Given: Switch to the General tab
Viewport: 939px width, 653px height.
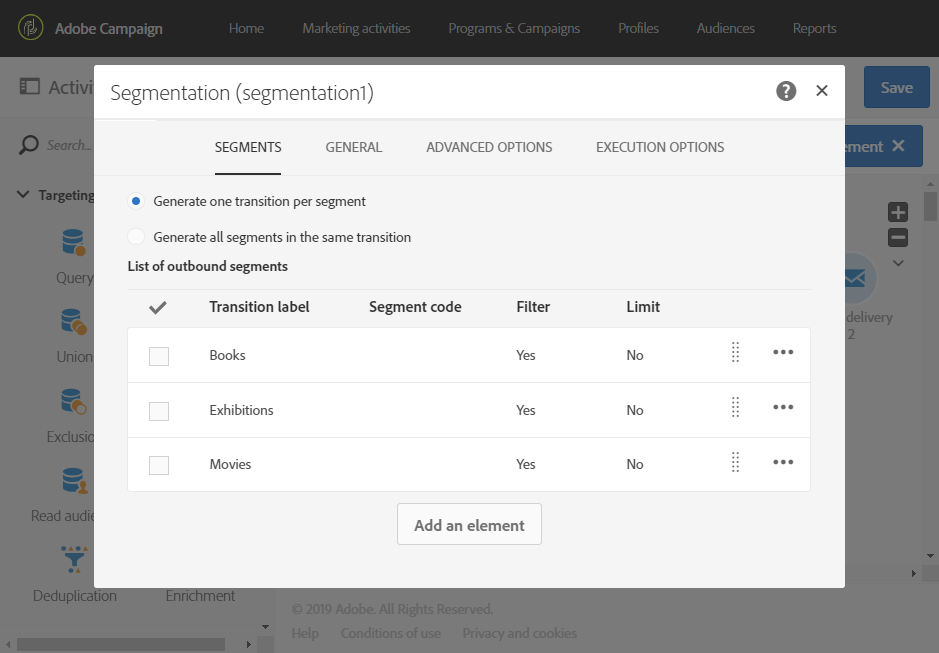Looking at the screenshot, I should (354, 147).
